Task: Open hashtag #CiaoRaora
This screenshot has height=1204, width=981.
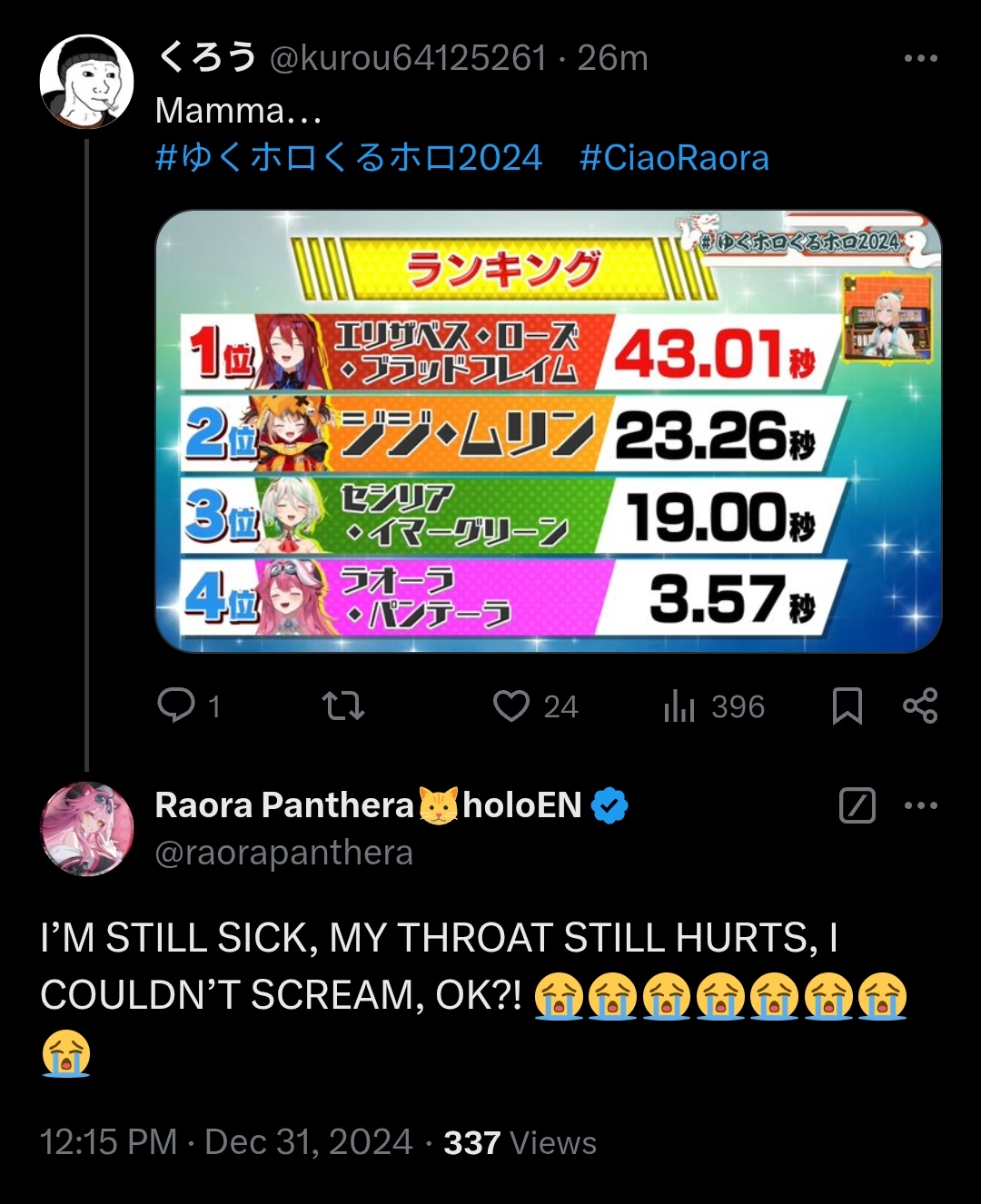Action: pyautogui.click(x=675, y=158)
